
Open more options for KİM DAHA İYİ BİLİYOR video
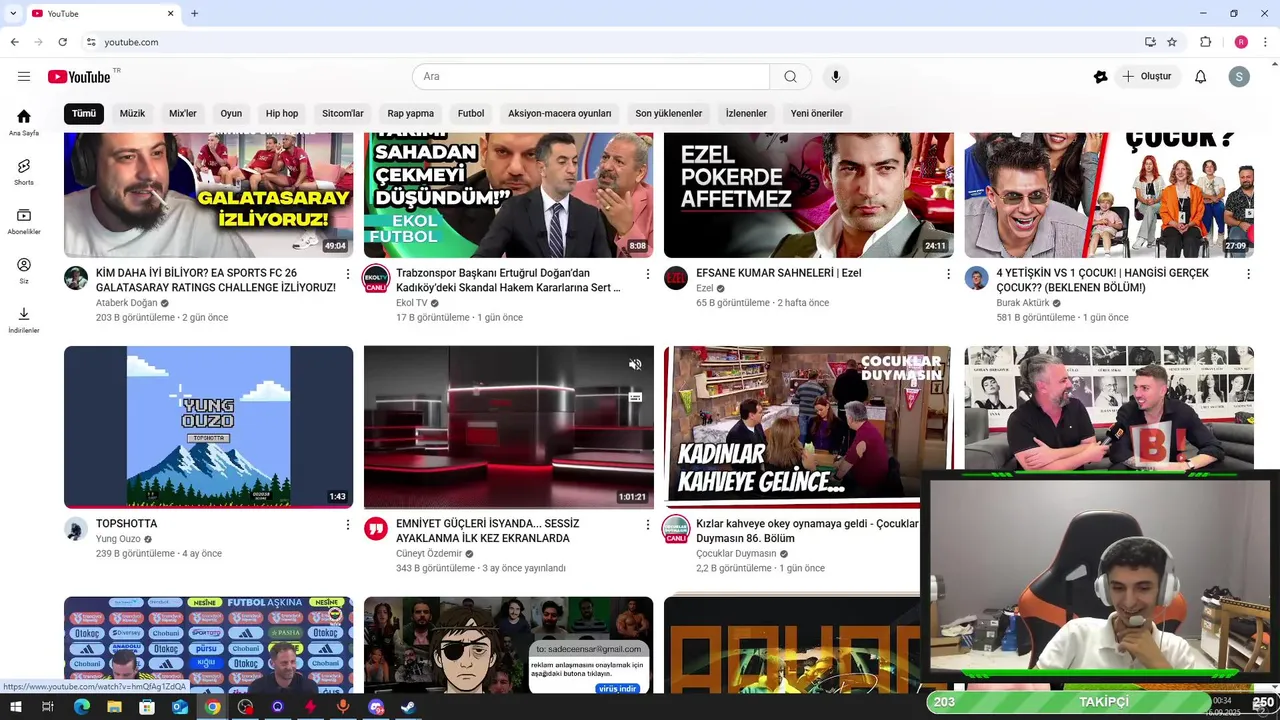pos(348,274)
